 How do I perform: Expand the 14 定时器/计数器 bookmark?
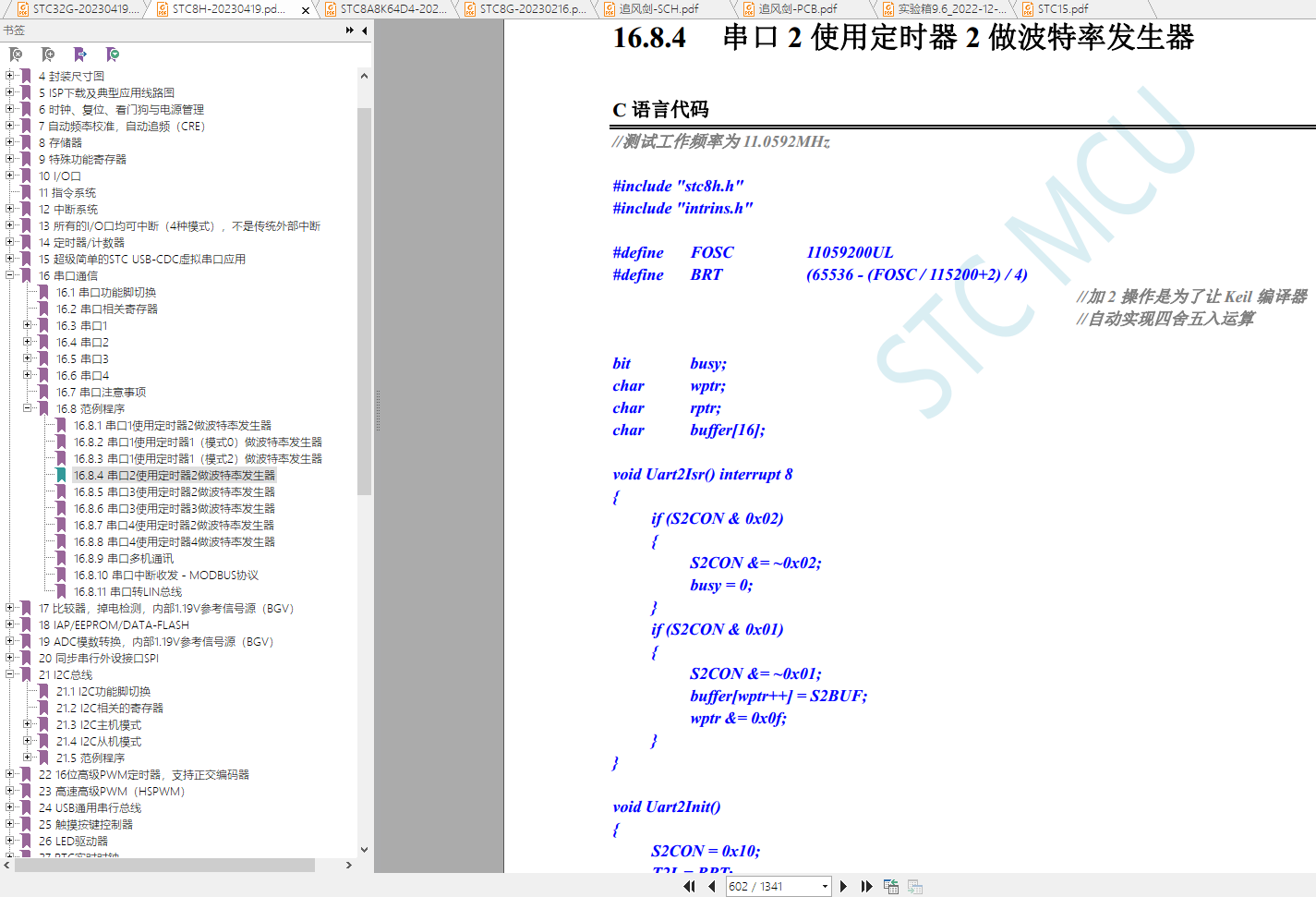coord(10,242)
